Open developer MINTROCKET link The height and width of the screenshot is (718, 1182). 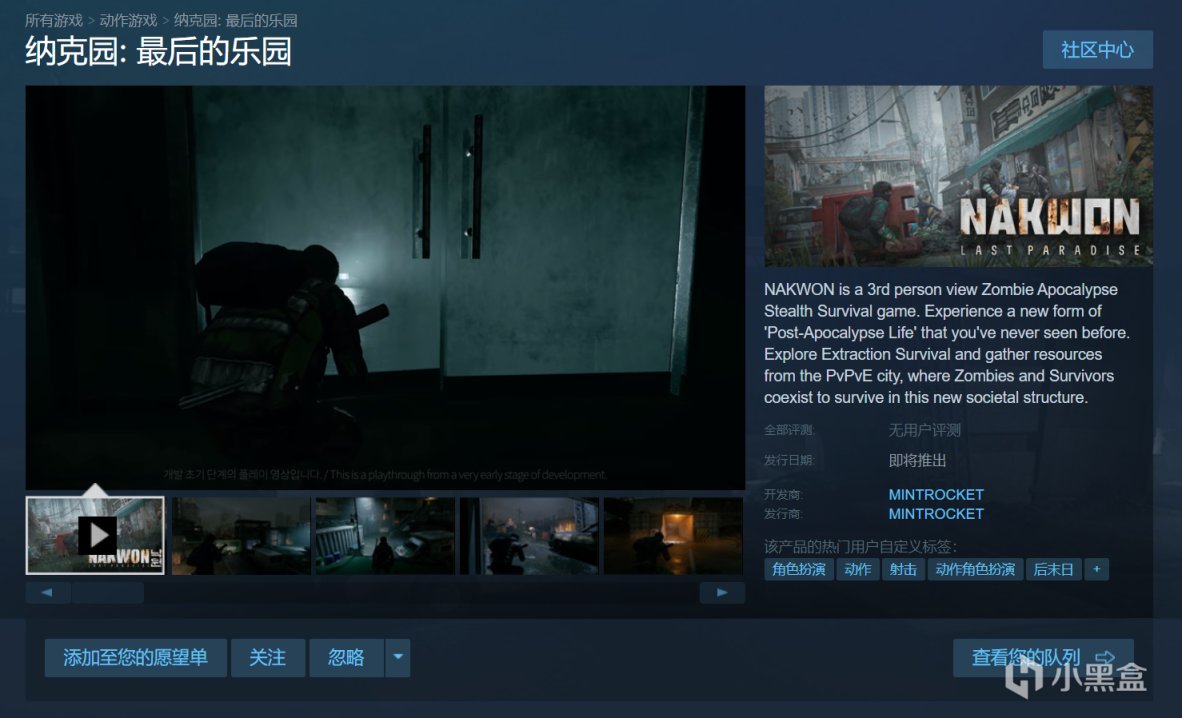click(936, 495)
